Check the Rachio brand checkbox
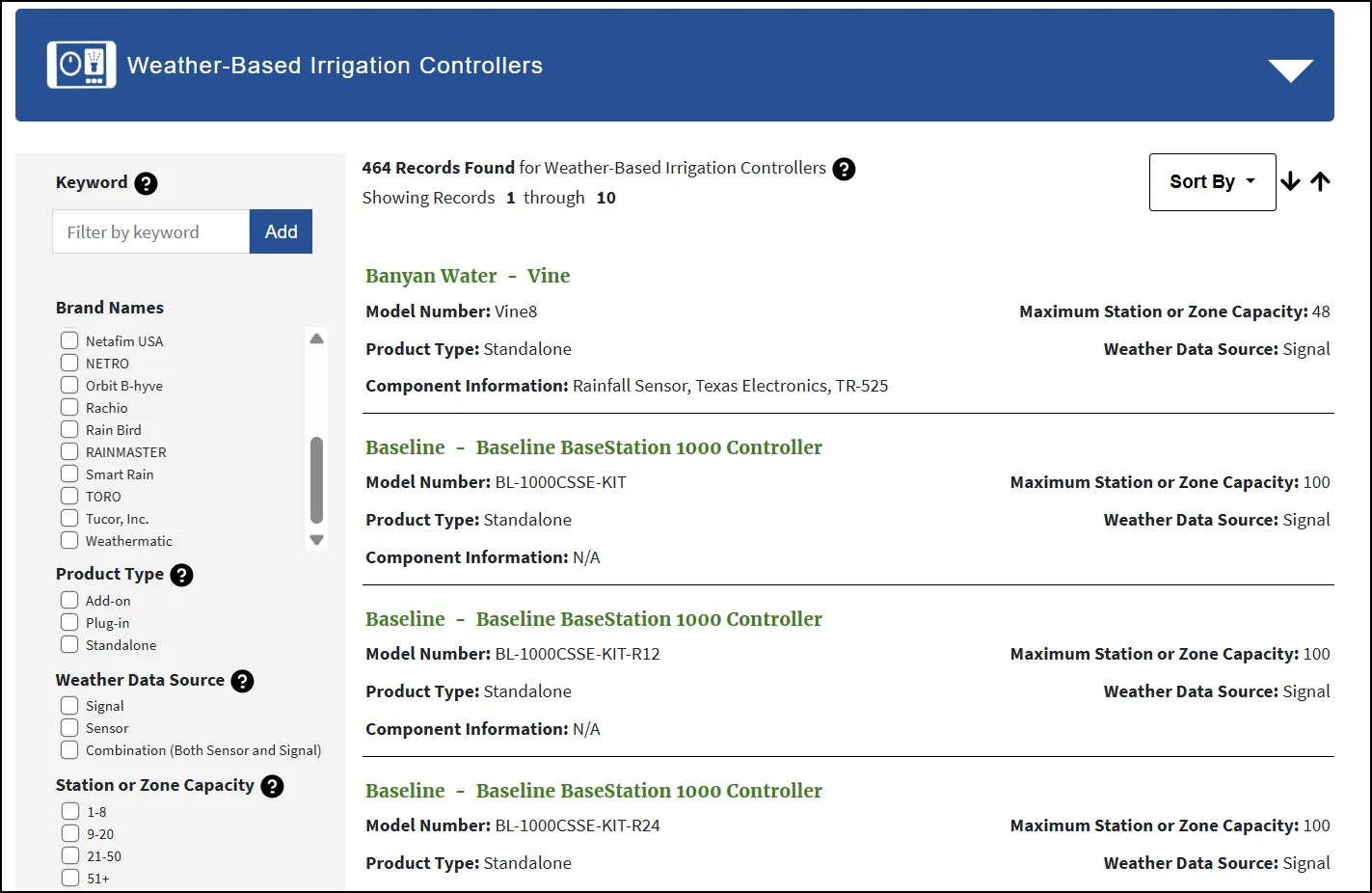Image resolution: width=1372 pixels, height=893 pixels. (69, 407)
